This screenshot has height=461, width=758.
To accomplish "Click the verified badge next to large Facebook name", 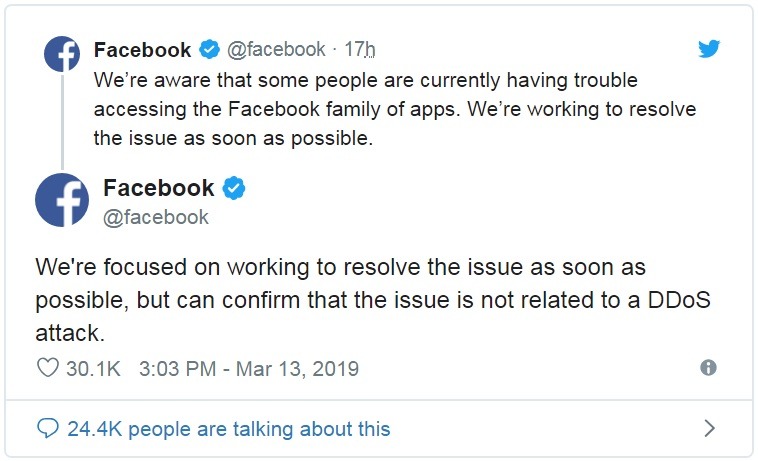I will pos(234,188).
